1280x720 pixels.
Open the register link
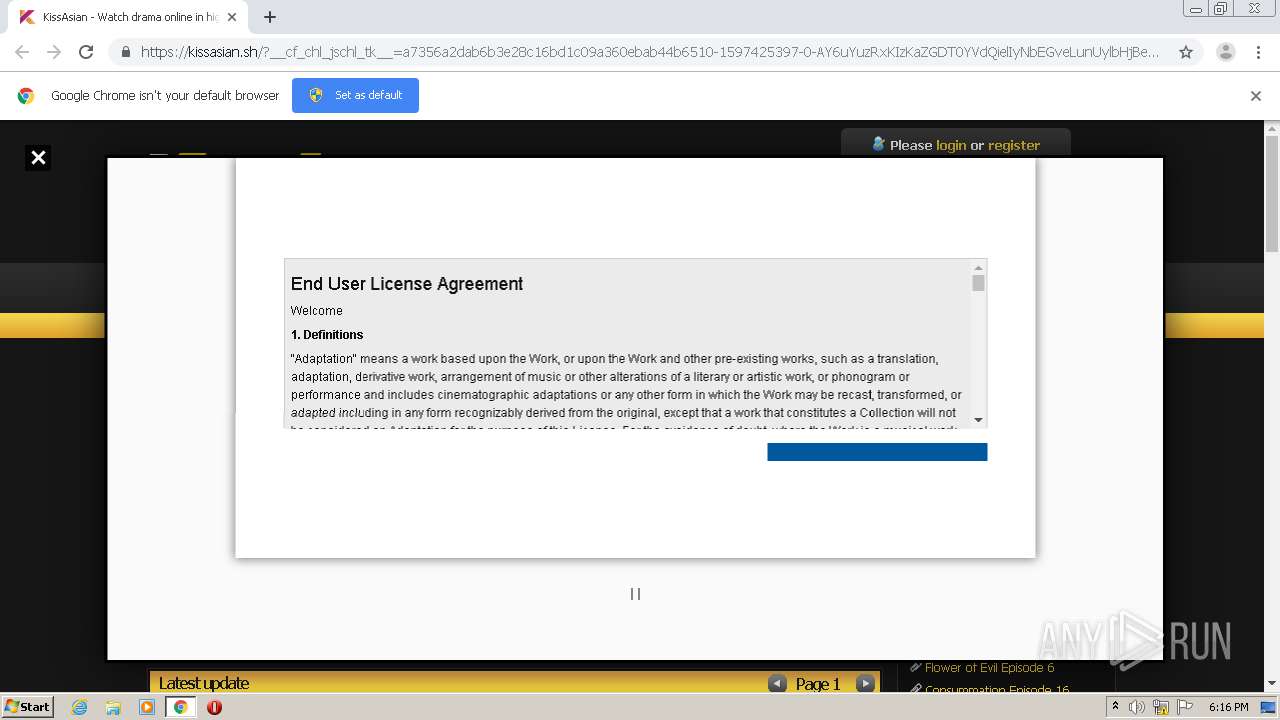click(x=1014, y=145)
